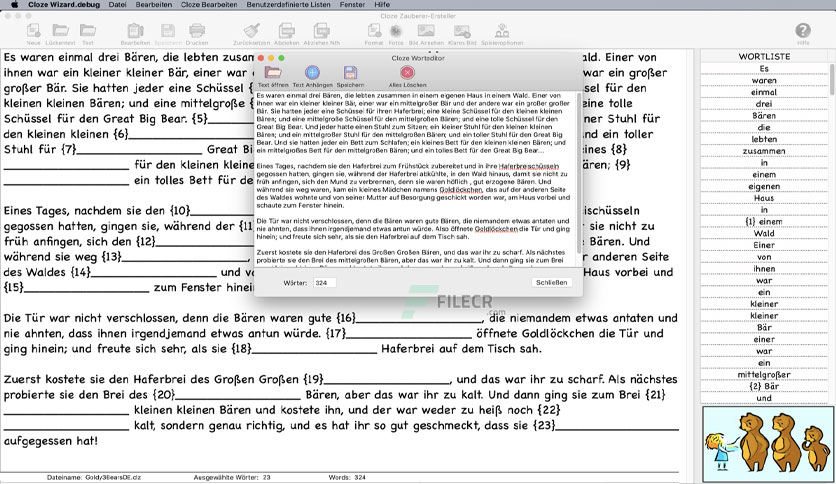Image resolution: width=836 pixels, height=484 pixels.
Task: Click the Wörter count field
Action: pyautogui.click(x=324, y=283)
